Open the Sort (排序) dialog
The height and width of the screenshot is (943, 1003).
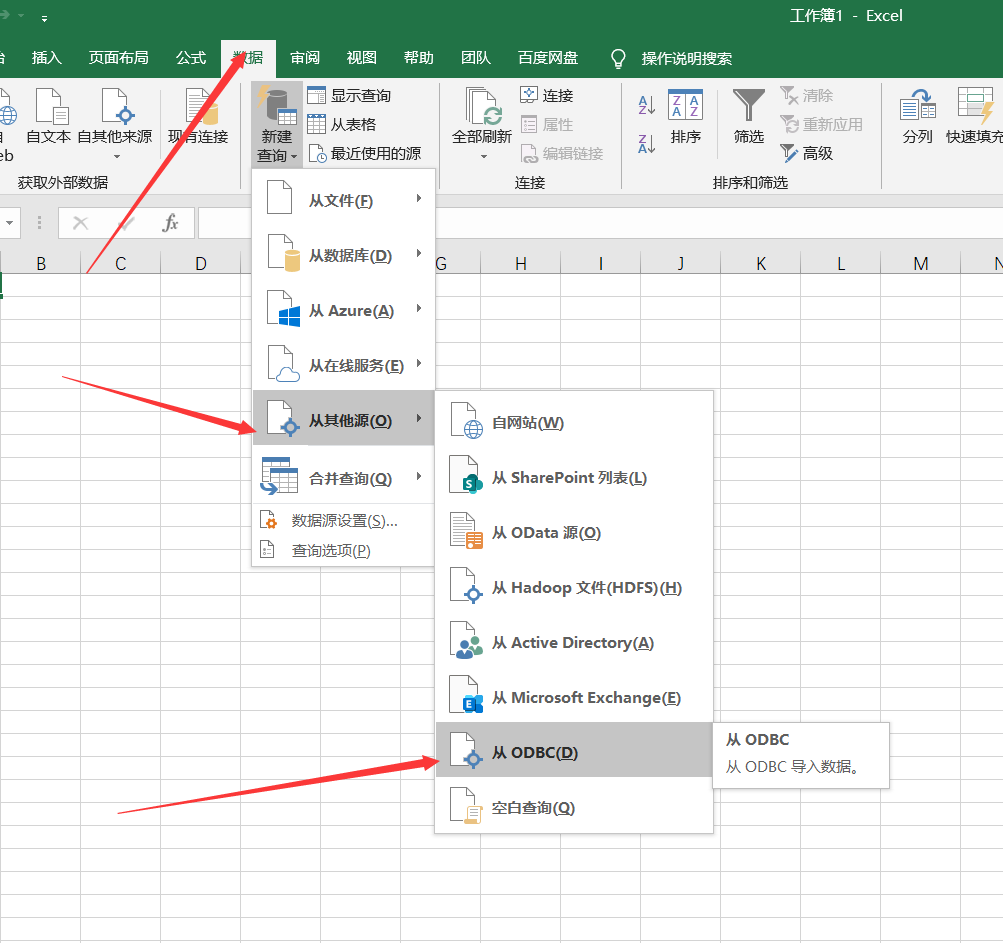click(685, 116)
